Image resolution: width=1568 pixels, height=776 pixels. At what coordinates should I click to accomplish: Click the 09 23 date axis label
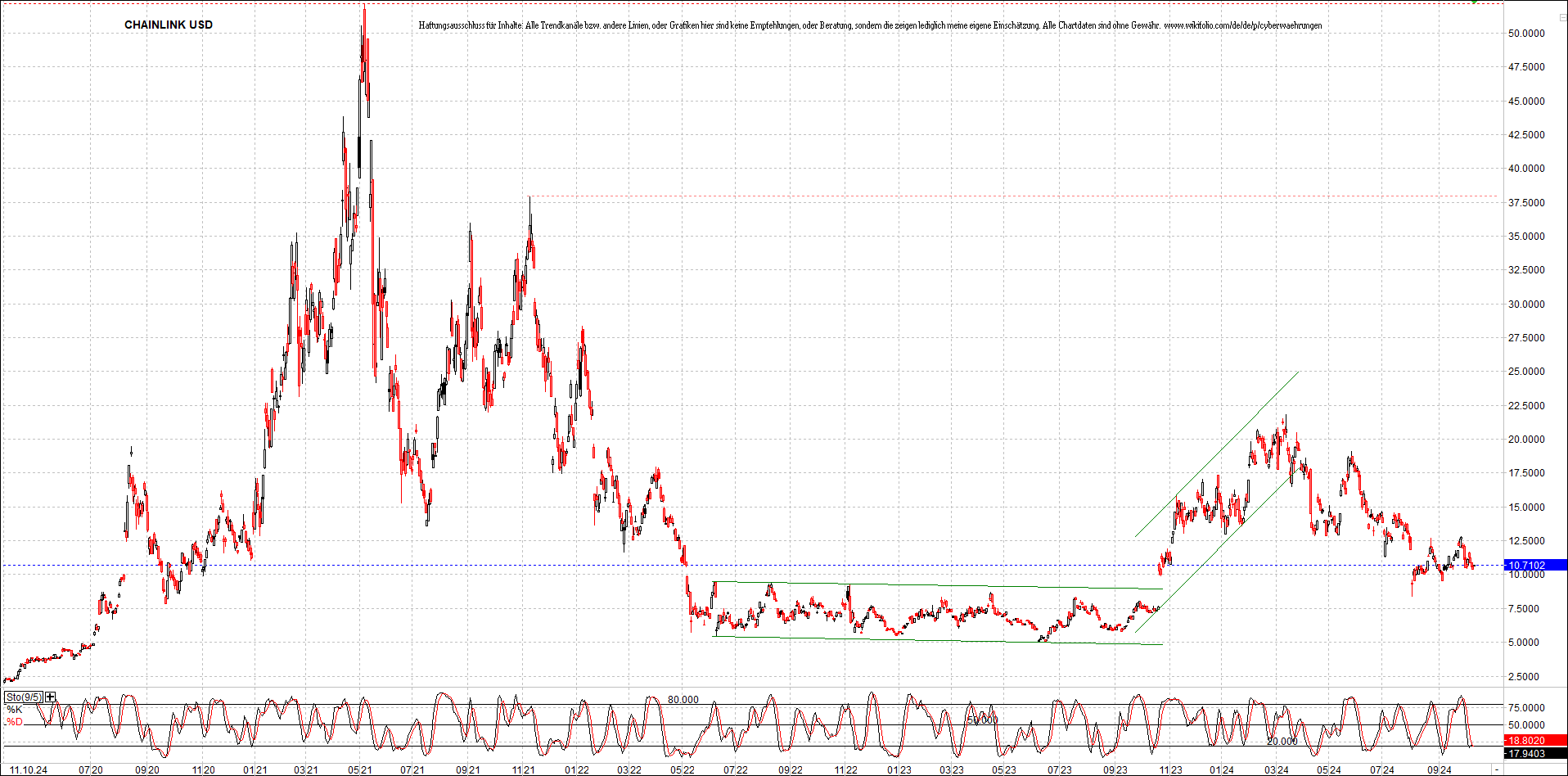1115,770
